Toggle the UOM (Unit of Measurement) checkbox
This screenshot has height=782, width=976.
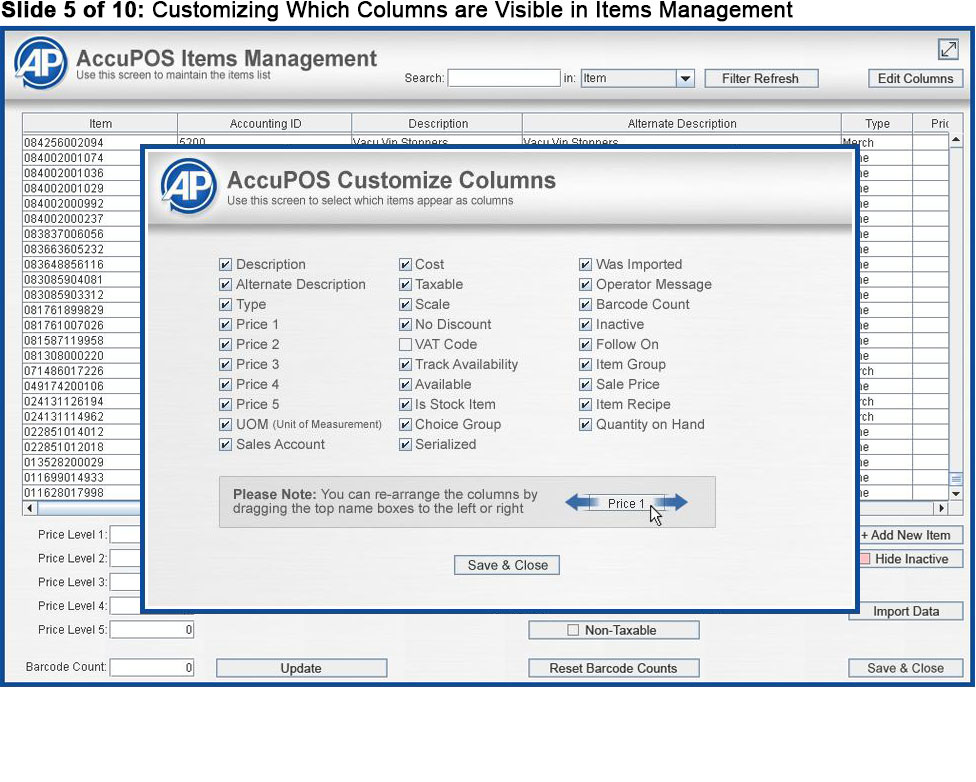coord(225,425)
